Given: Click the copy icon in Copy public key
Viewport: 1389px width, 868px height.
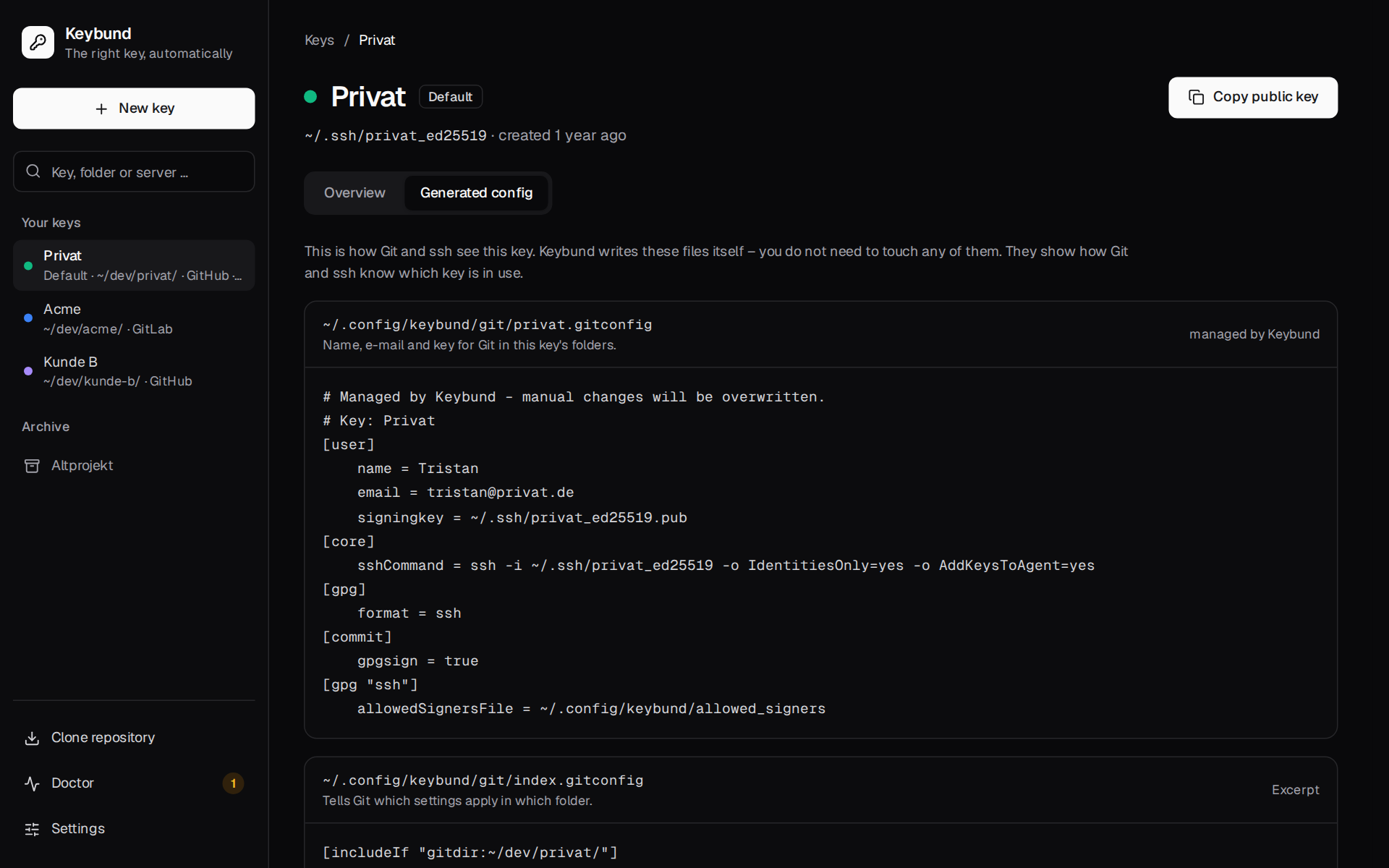Looking at the screenshot, I should click(x=1197, y=97).
